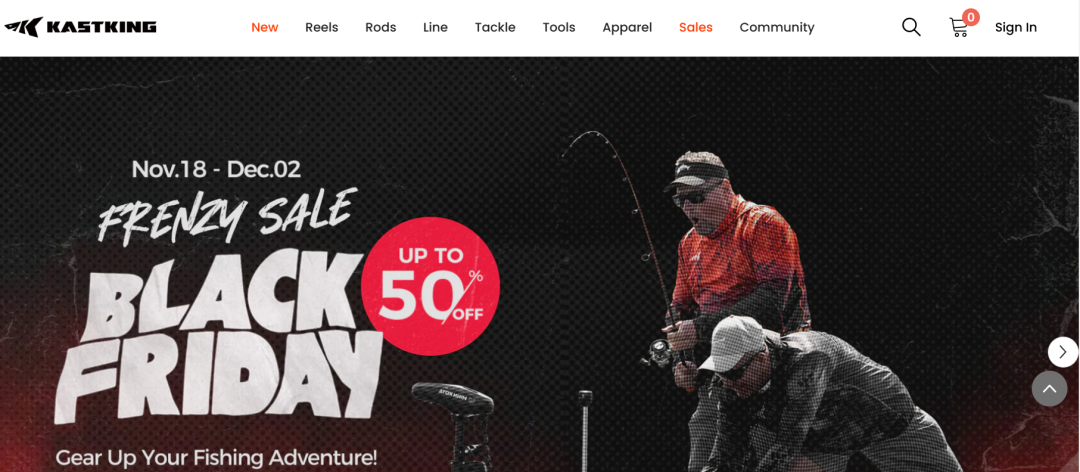Click the cart item count badge
Viewport: 1080px width, 472px height.
971,17
